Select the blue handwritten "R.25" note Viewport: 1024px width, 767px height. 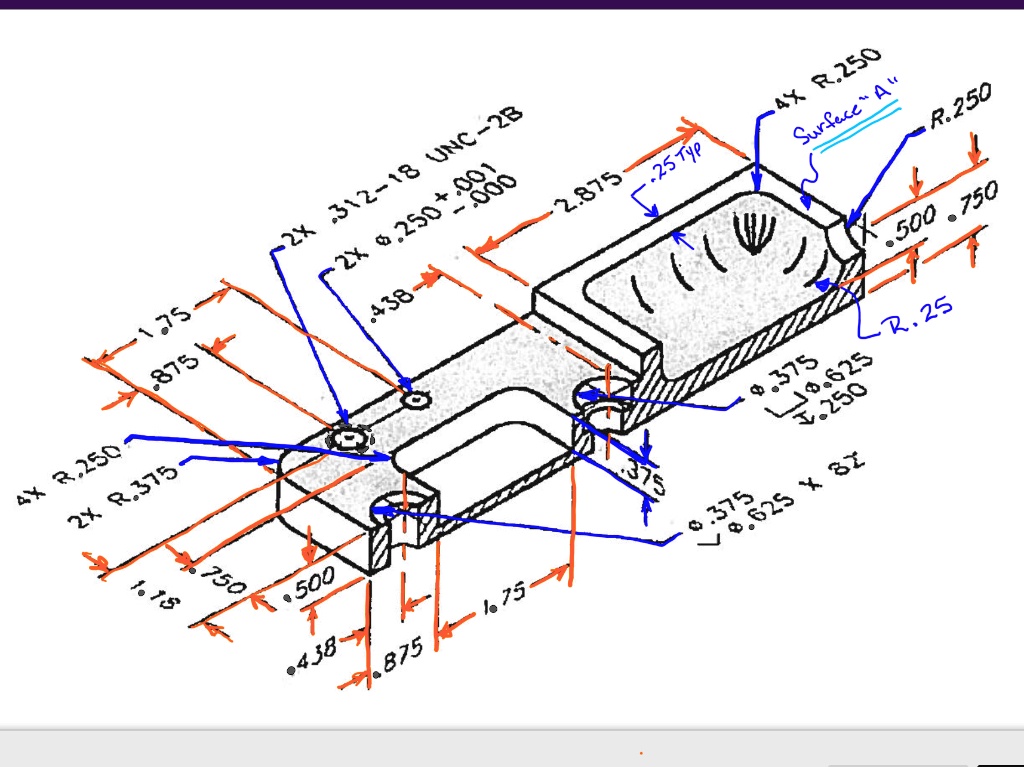click(919, 317)
